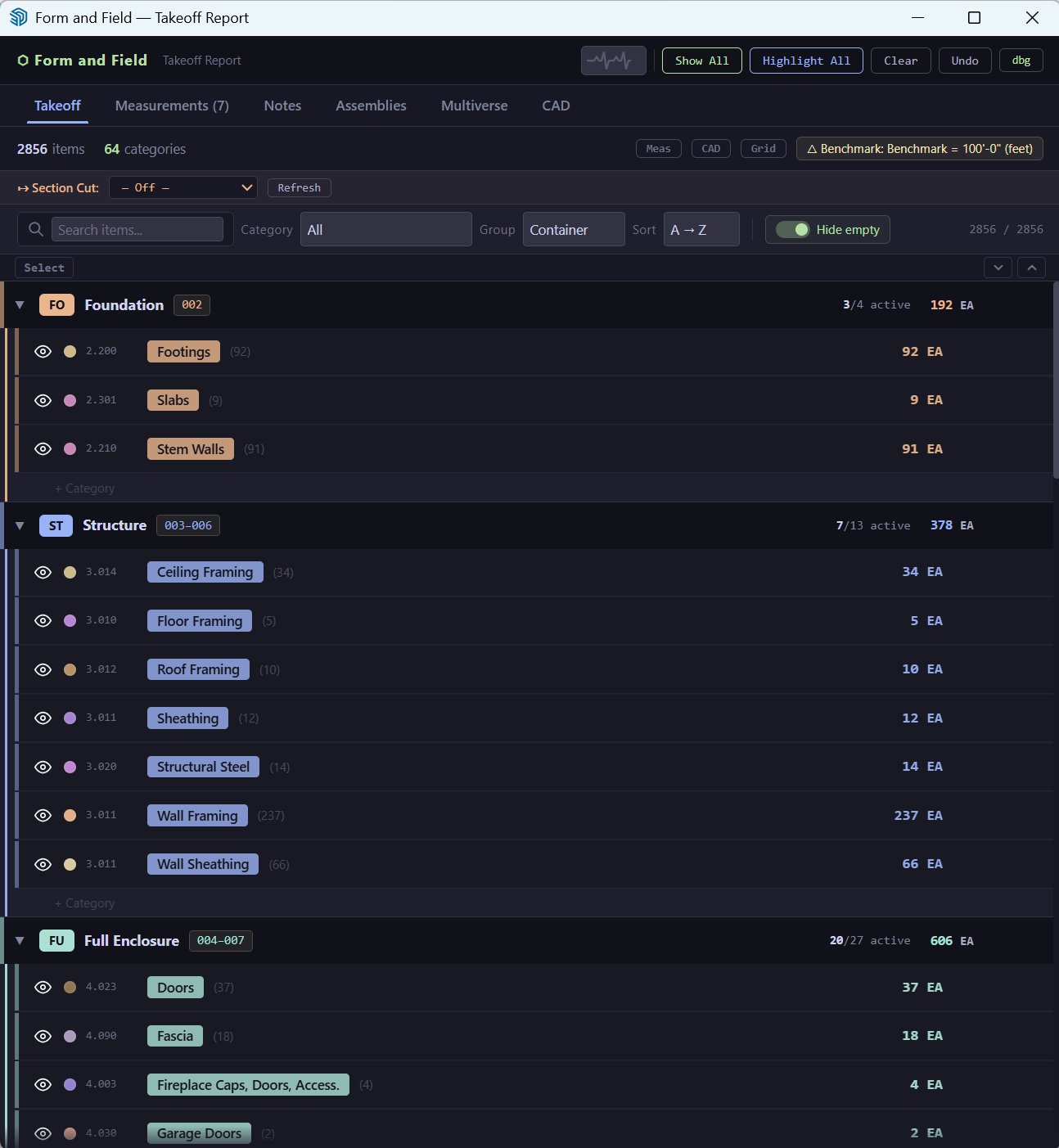Switch to the Assemblies tab
Screen dimensions: 1059x1148
pyautogui.click(x=371, y=106)
